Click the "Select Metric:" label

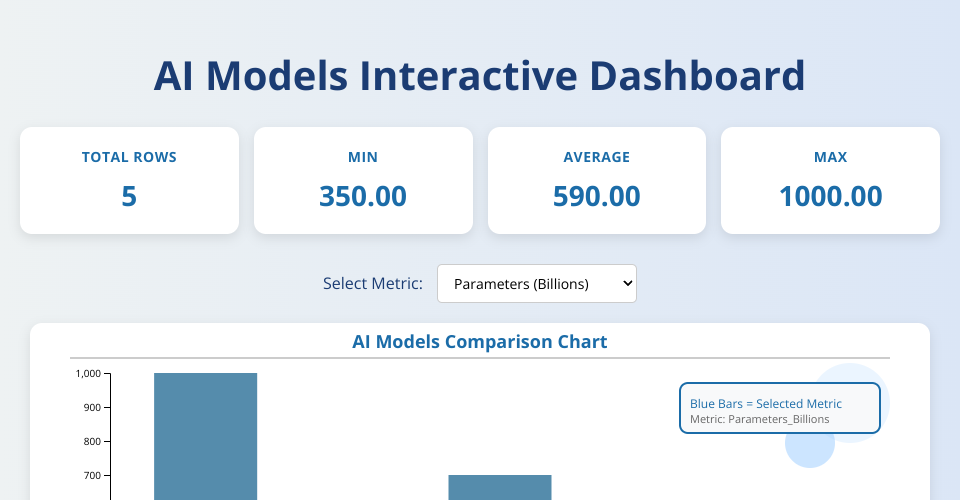coord(373,284)
